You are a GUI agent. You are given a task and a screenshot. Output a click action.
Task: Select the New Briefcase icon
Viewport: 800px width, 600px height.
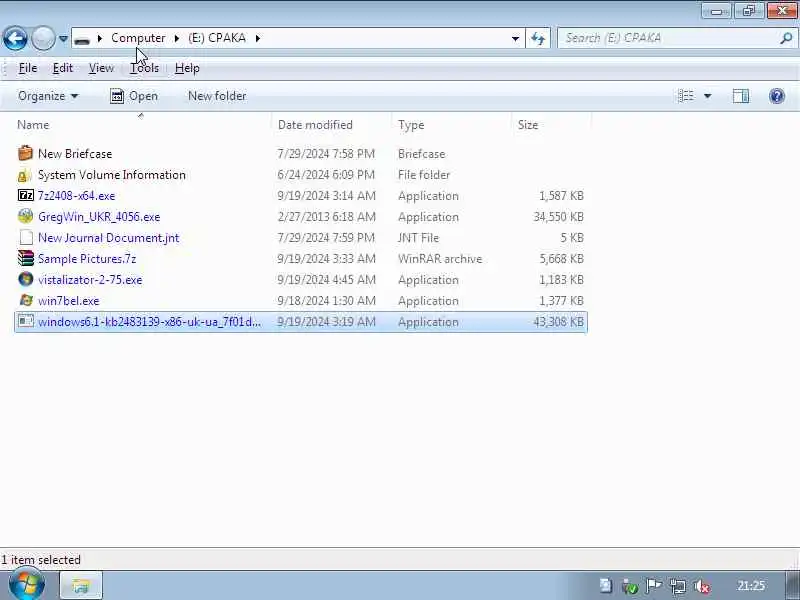point(25,153)
